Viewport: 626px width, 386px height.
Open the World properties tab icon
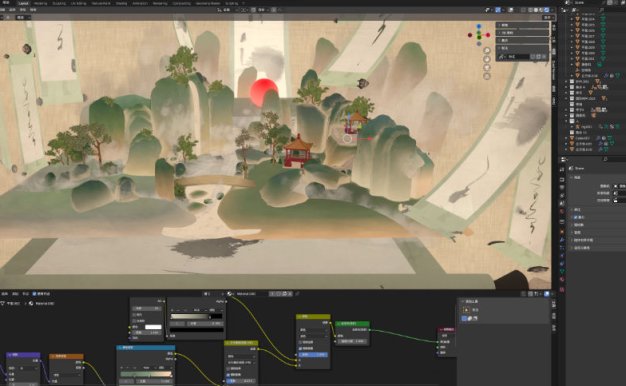coord(562,212)
